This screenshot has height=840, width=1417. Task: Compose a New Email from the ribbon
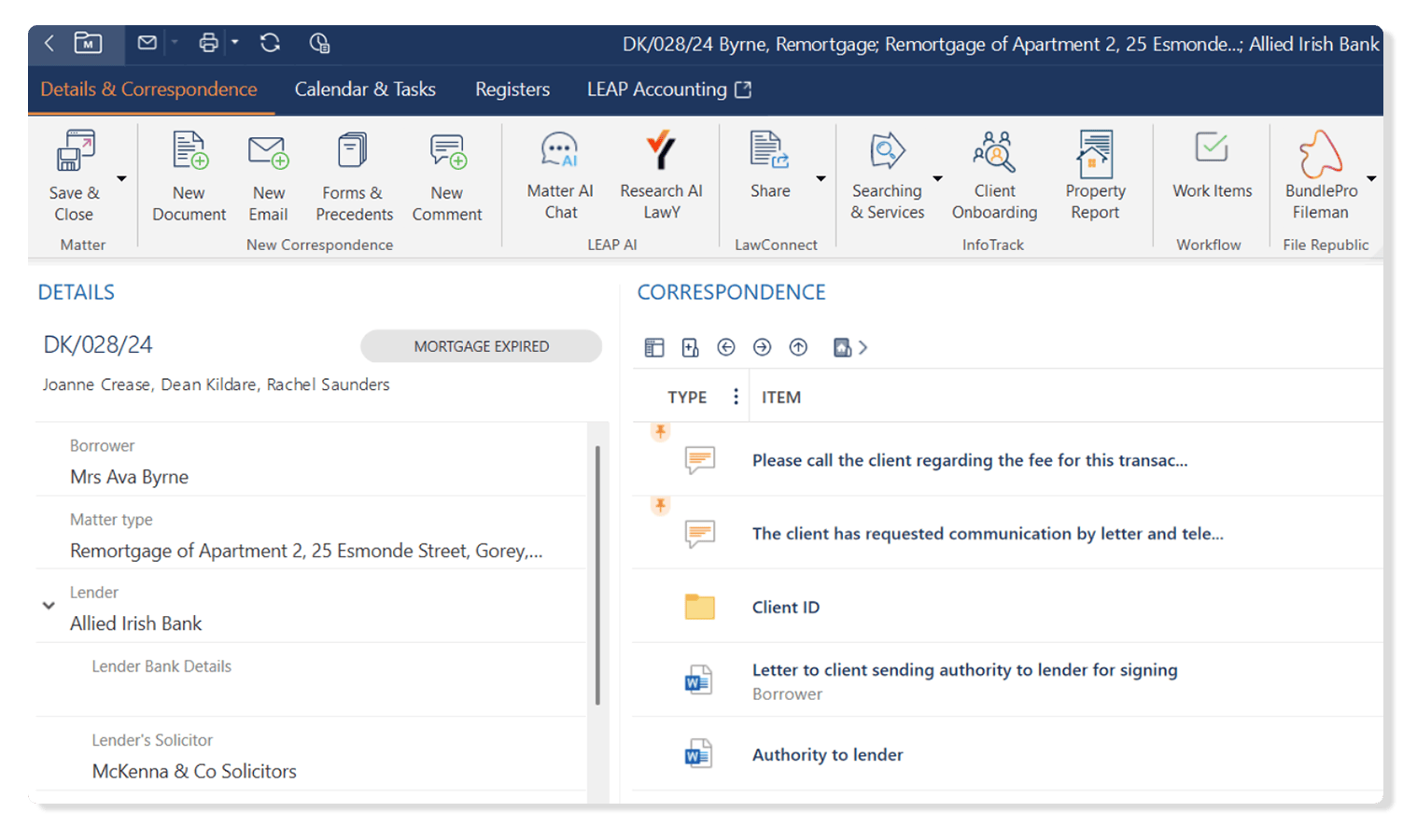tap(269, 176)
